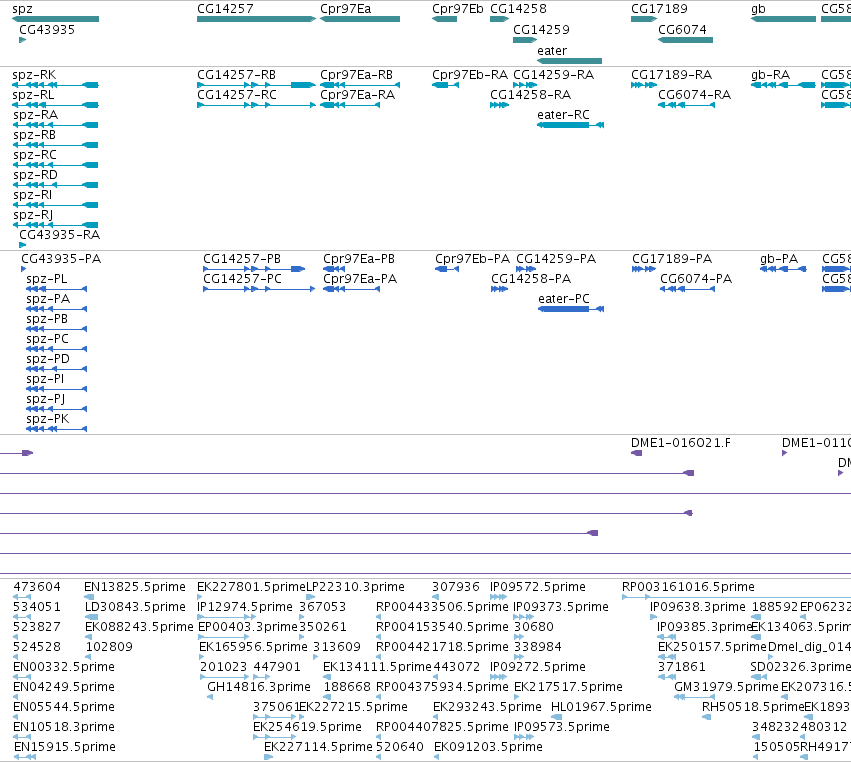Click the CG14257-RC transcript label

[x=237, y=95]
